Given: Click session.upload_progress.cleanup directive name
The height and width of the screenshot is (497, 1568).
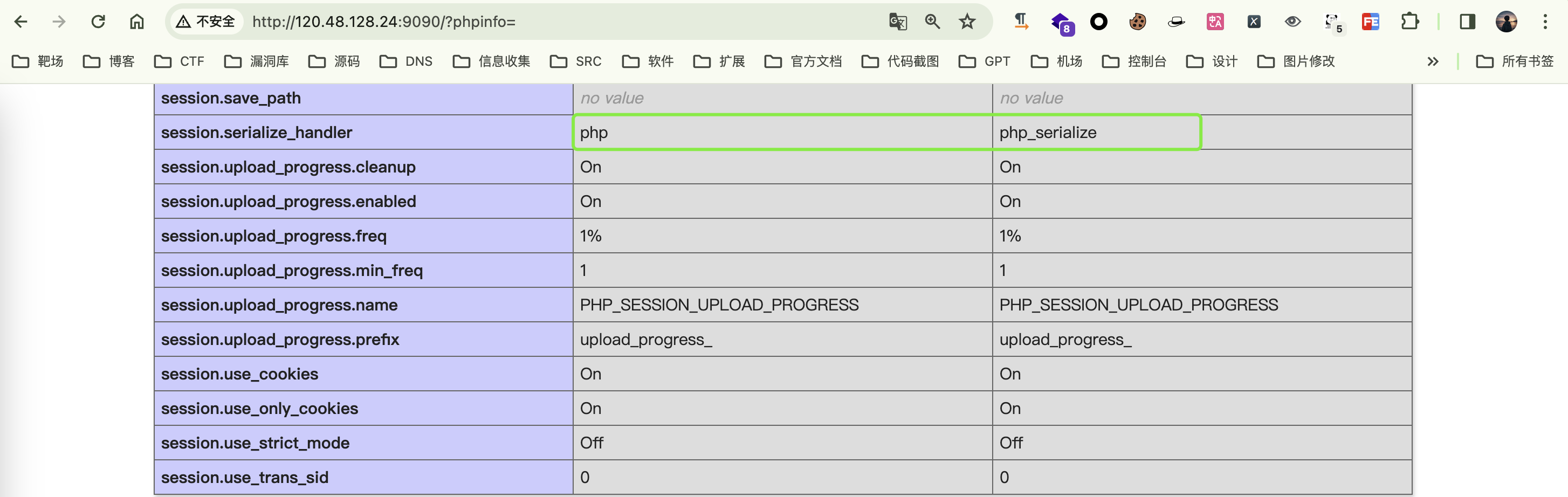Looking at the screenshot, I should (x=288, y=167).
